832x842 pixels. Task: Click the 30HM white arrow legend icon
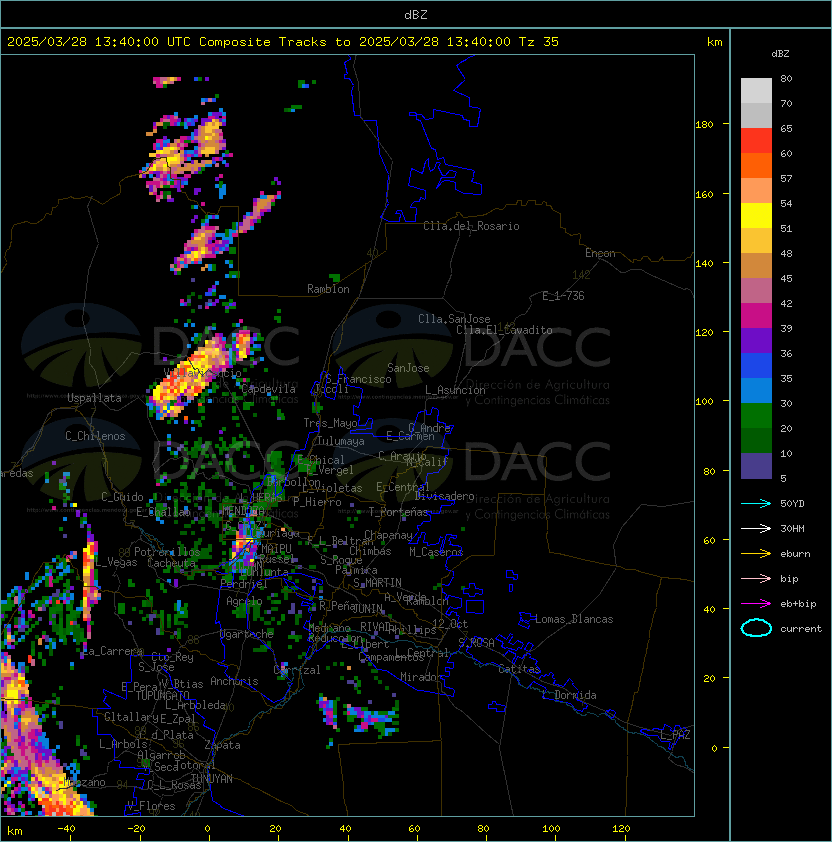756,528
